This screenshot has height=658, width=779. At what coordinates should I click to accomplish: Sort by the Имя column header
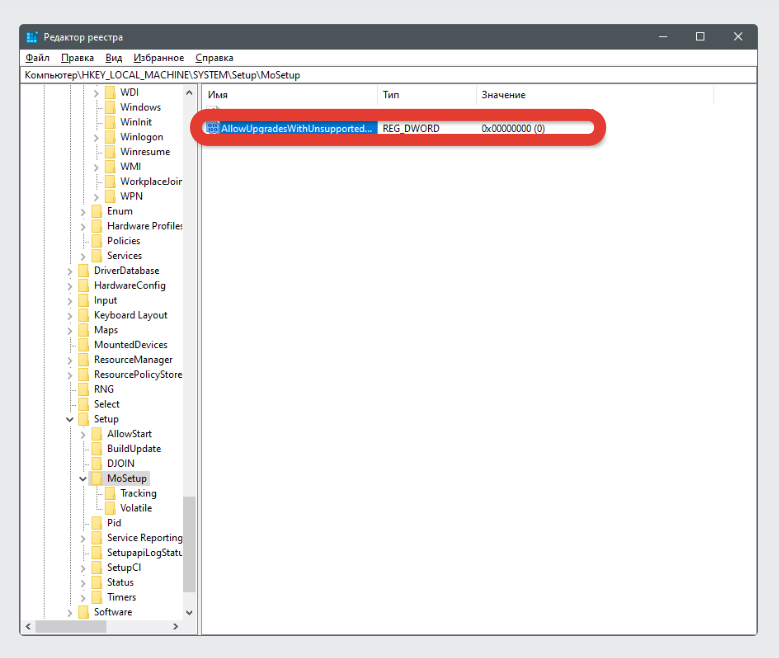[290, 94]
